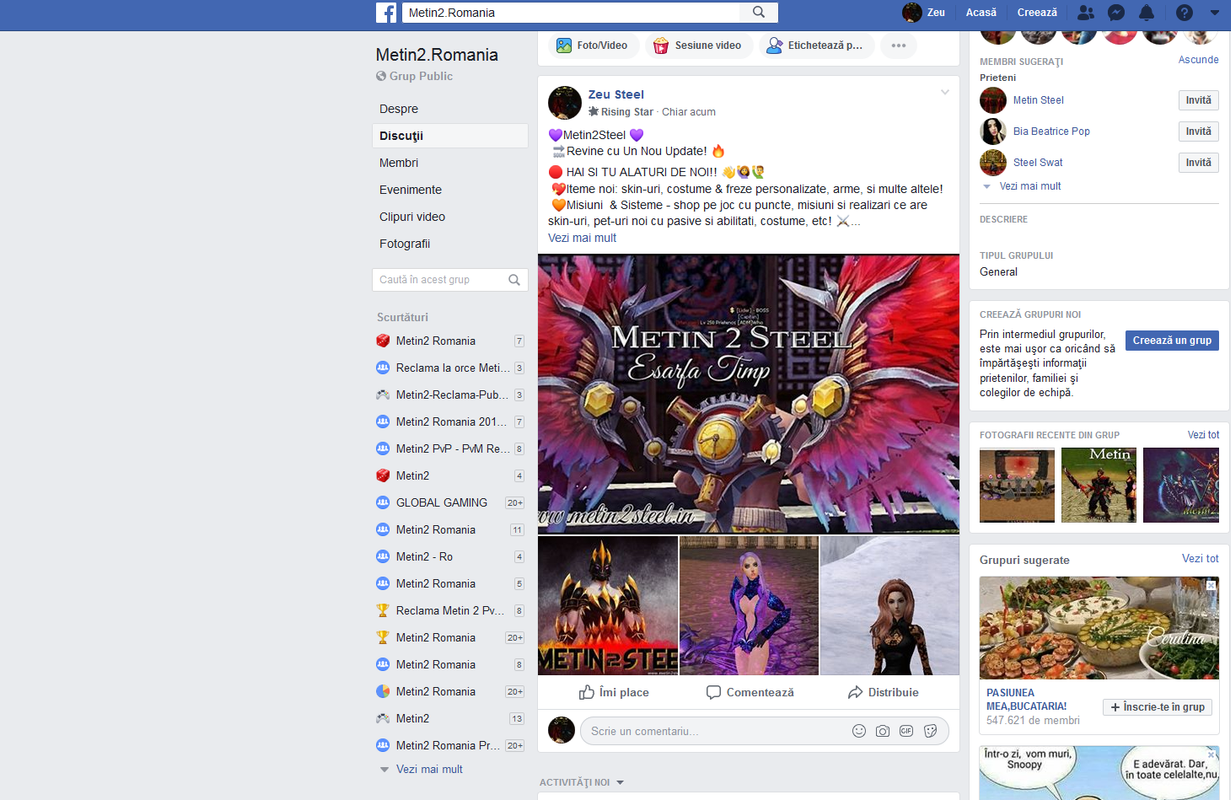The height and width of the screenshot is (800, 1231).
Task: Open sticker picker in comment box
Action: (930, 731)
